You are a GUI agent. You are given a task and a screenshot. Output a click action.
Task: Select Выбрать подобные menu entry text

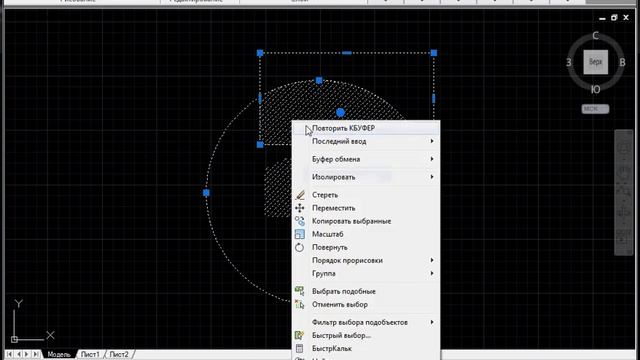(344, 291)
